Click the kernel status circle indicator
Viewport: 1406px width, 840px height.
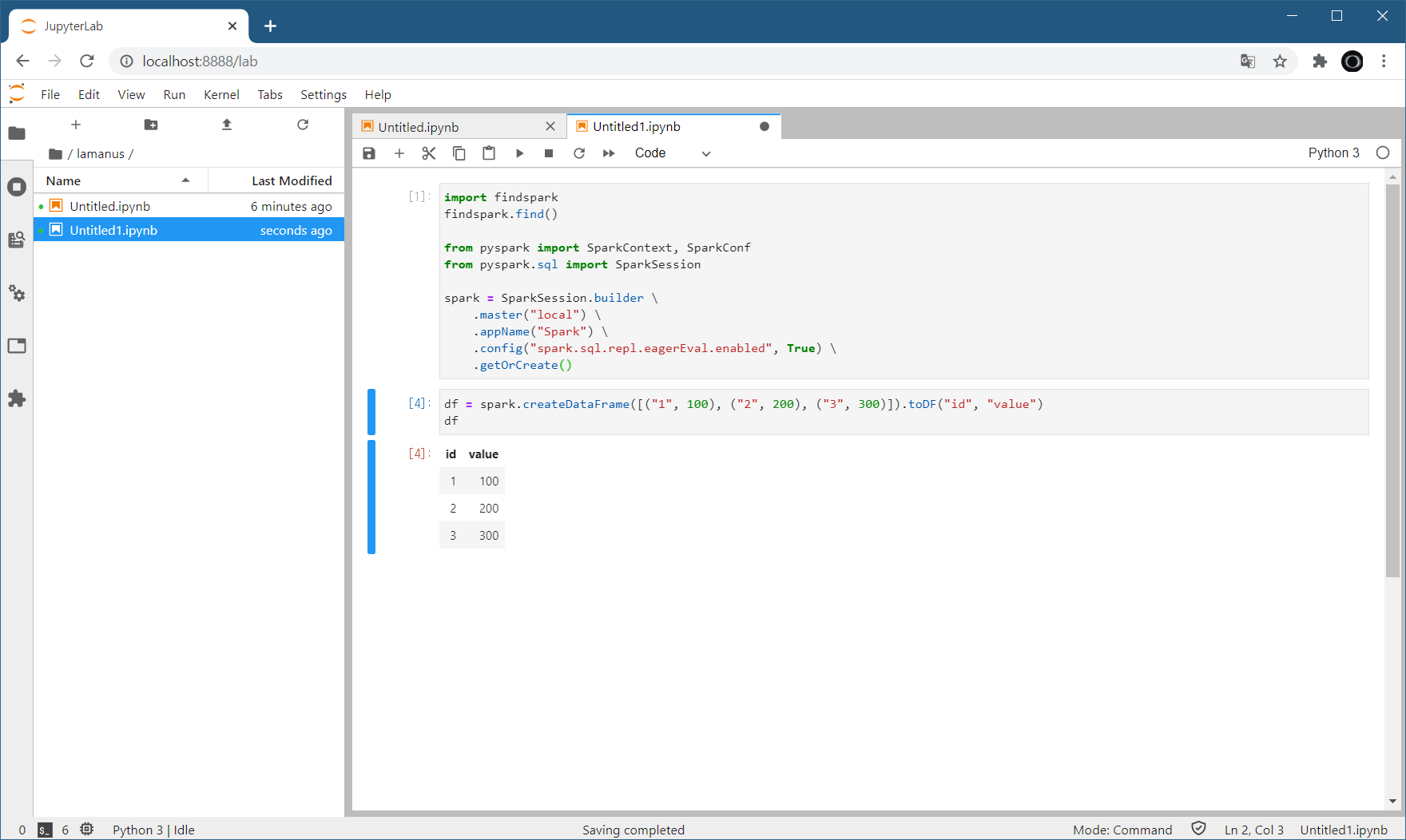pos(1383,153)
